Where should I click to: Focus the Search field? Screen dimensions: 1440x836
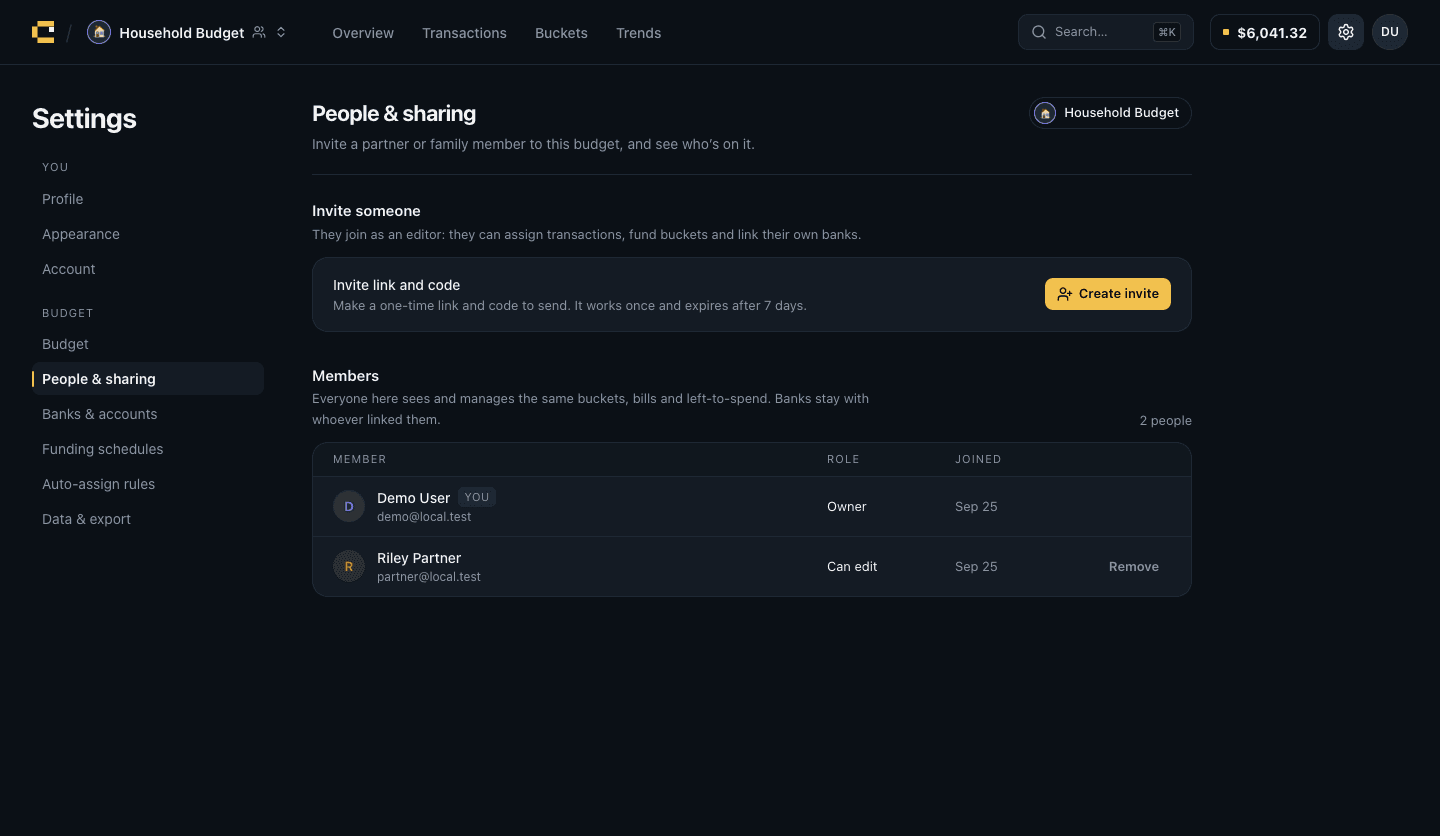point(1106,32)
